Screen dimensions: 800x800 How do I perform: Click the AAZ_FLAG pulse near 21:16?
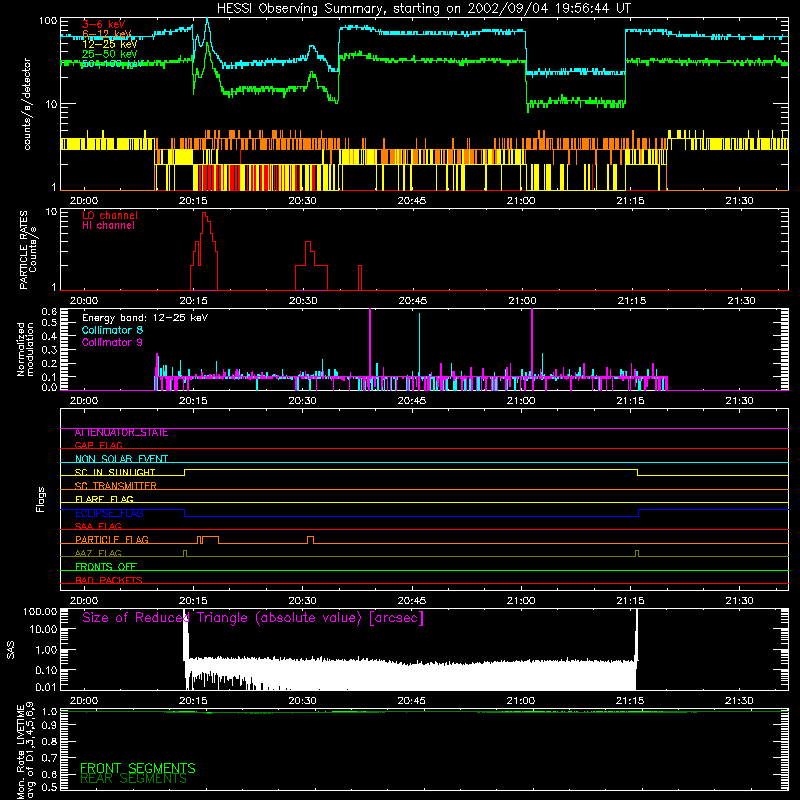pos(637,554)
